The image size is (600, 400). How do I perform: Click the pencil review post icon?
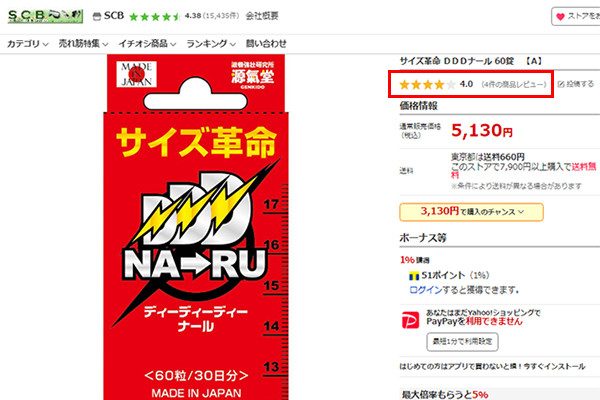click(x=561, y=84)
